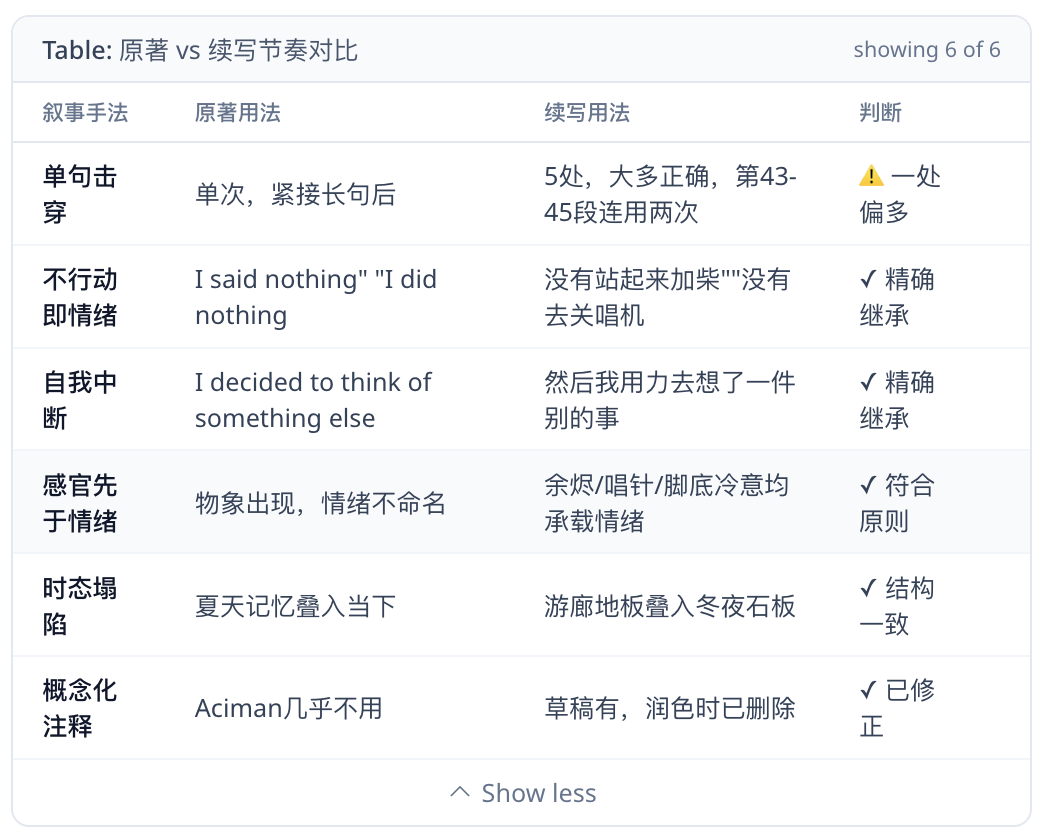The height and width of the screenshot is (840, 1064).
Task: Collapse the table with Show less
Action: click(538, 793)
